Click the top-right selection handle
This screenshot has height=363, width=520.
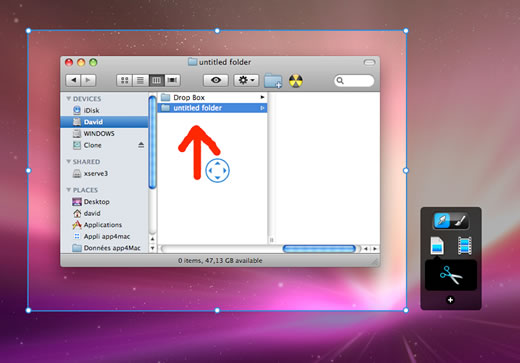(x=406, y=31)
